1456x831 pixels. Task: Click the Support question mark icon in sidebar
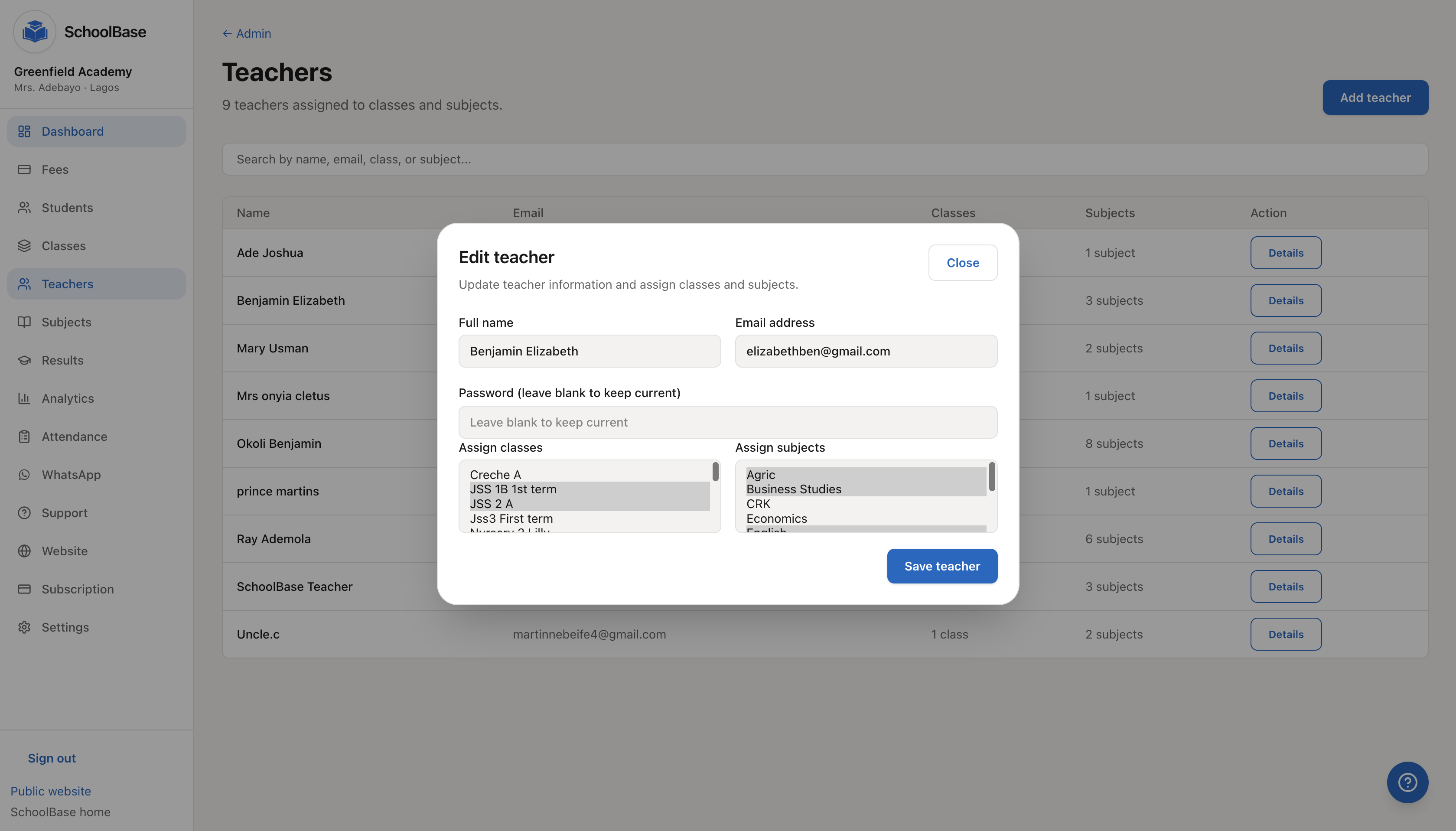[24, 512]
